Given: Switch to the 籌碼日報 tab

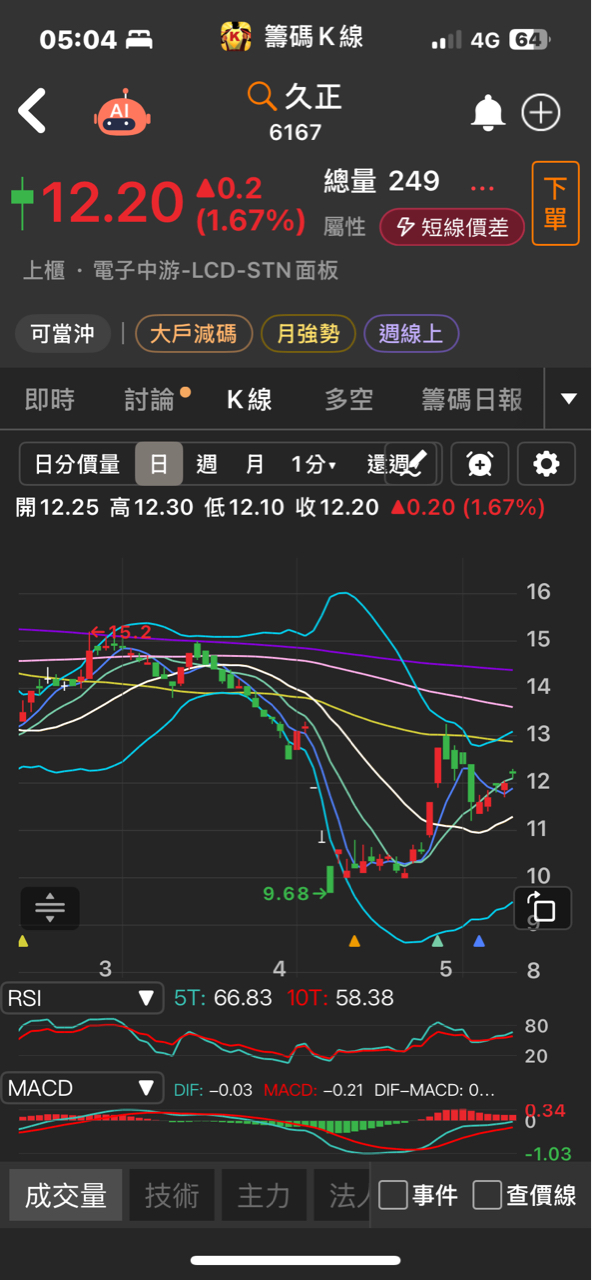Looking at the screenshot, I should click(x=472, y=400).
